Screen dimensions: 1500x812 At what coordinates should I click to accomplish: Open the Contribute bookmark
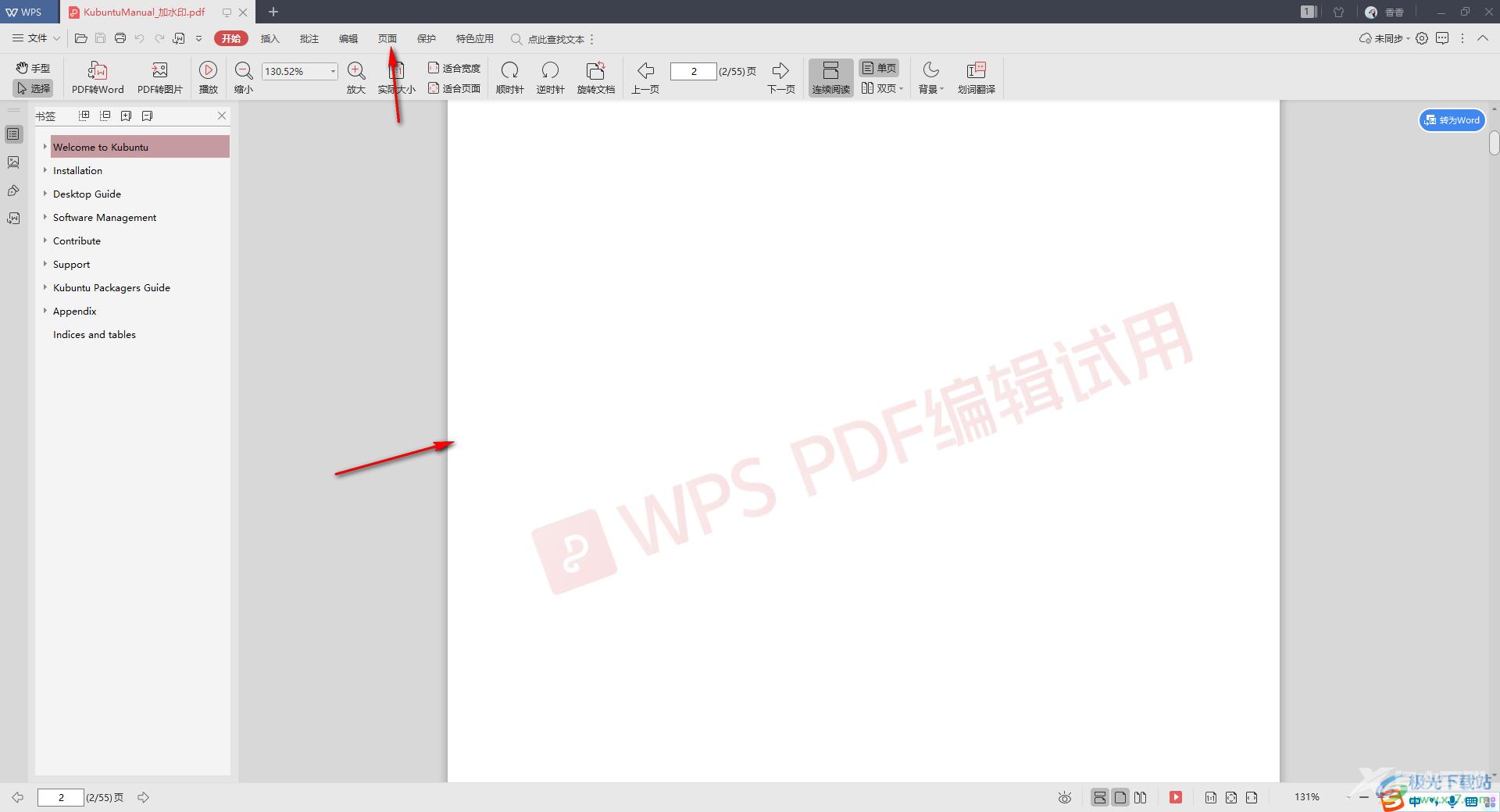tap(77, 240)
